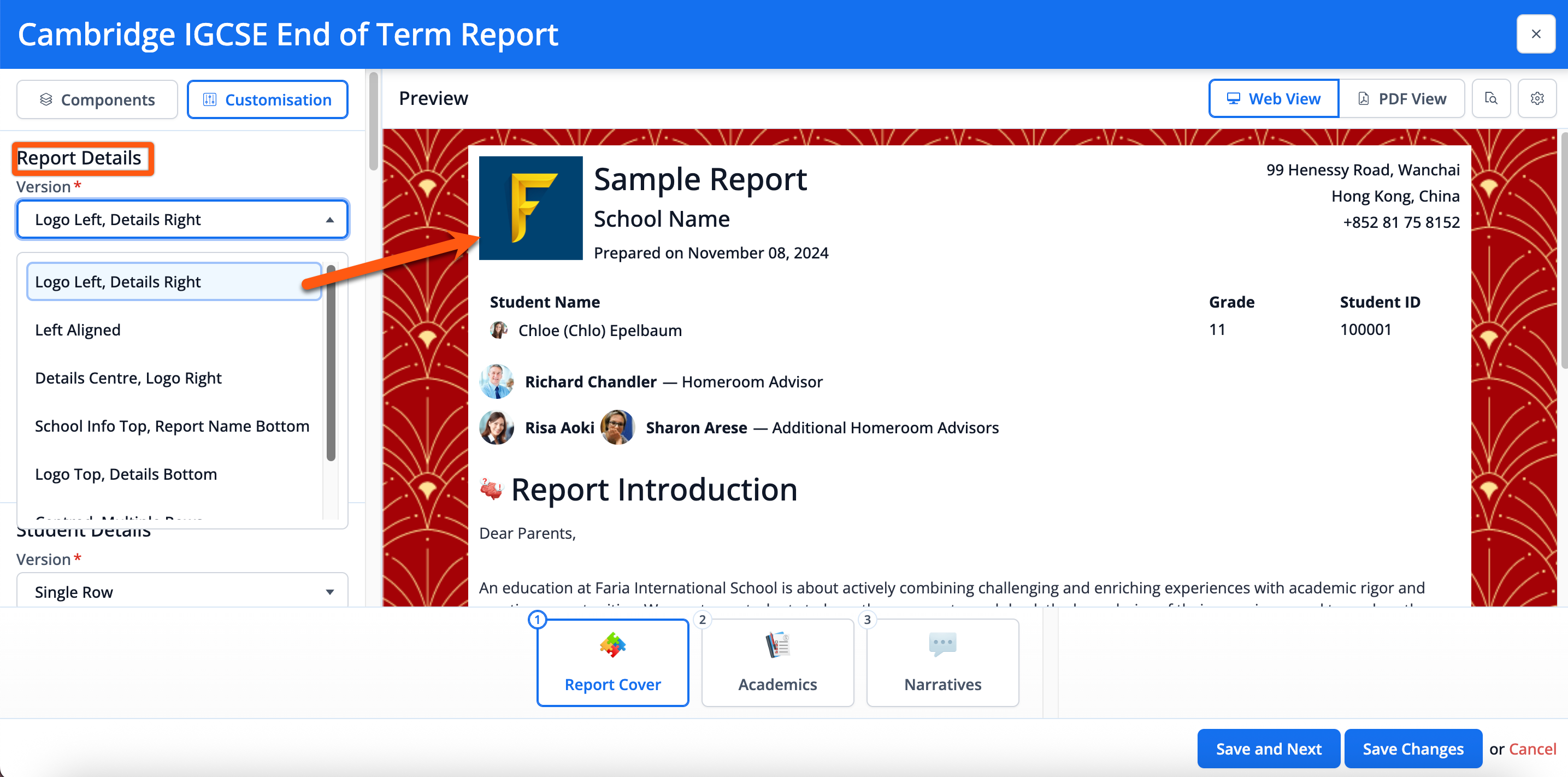Click the student avatar beside Chloe Epelbaum
The height and width of the screenshot is (777, 1568).
[x=498, y=330]
